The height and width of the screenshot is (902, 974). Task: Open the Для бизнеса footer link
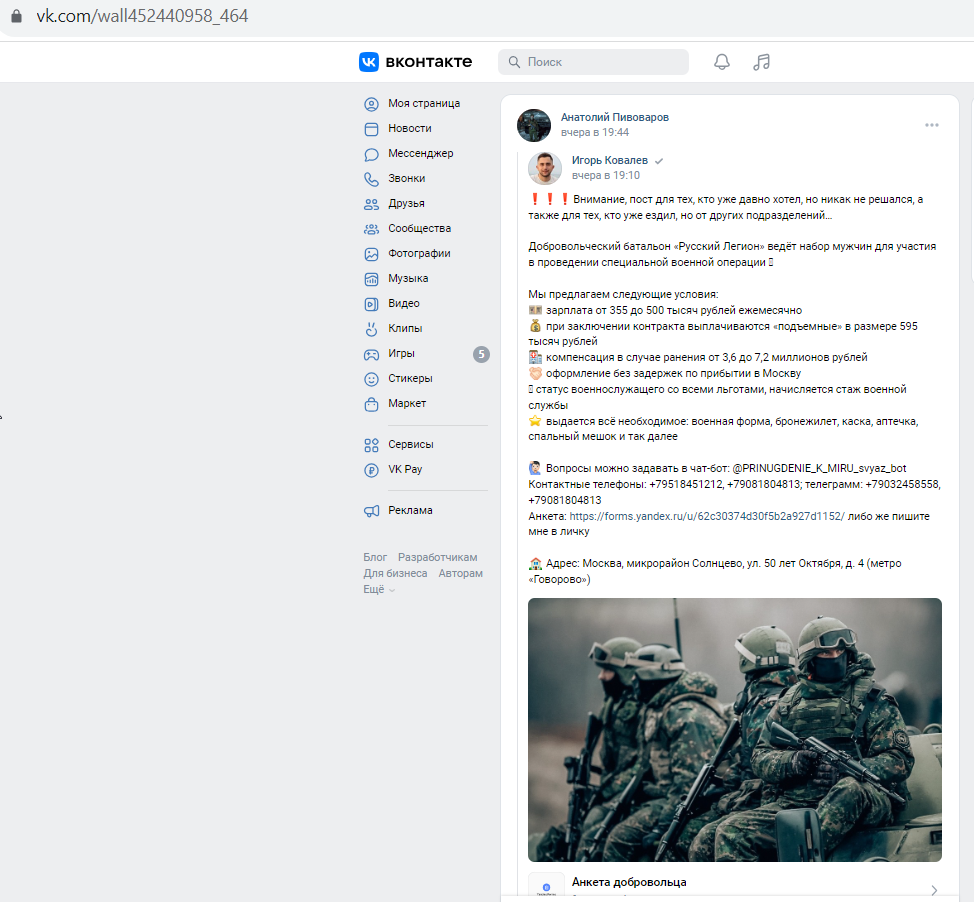click(395, 573)
